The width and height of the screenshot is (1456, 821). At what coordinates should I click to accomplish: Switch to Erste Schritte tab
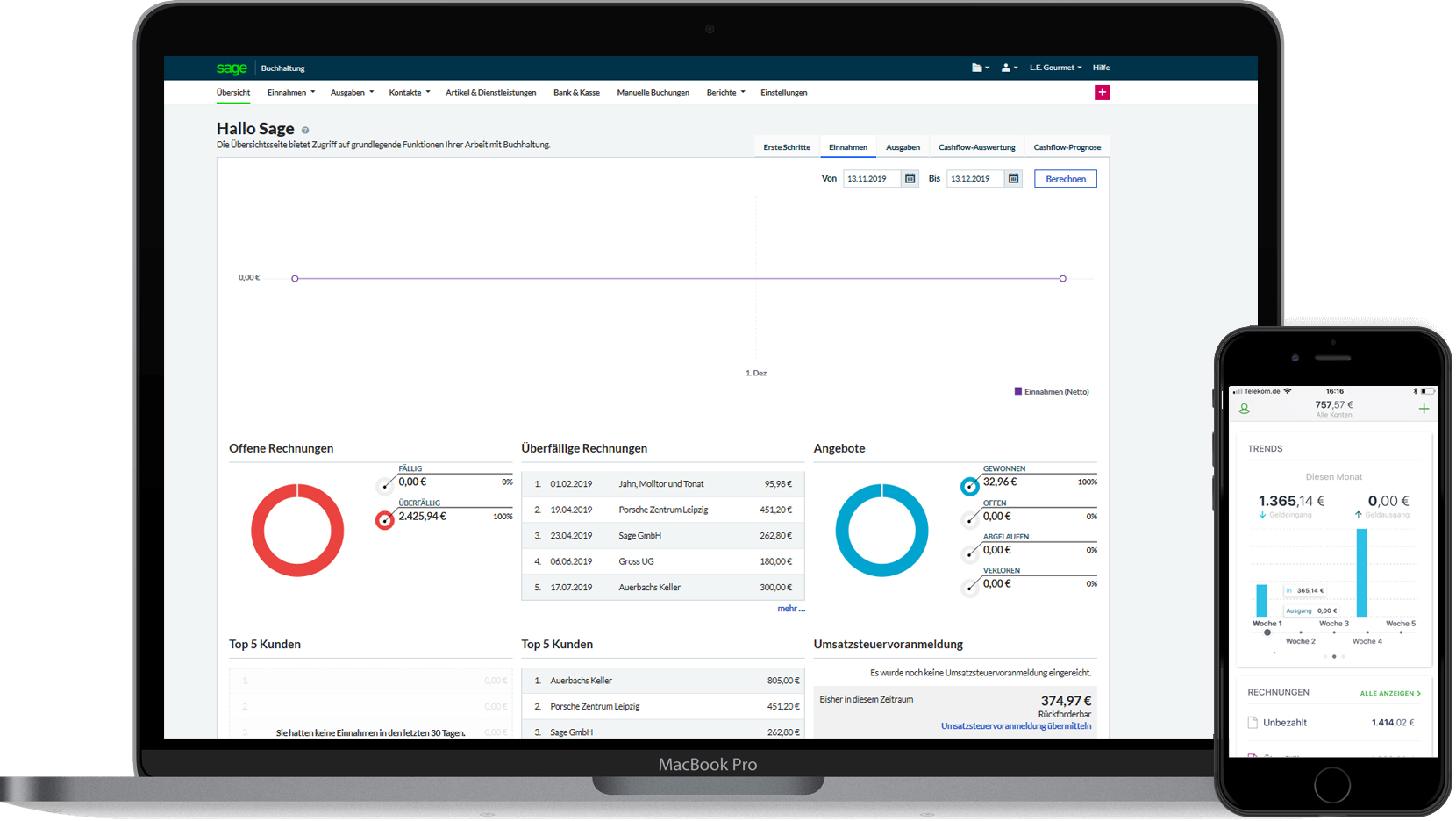[x=787, y=147]
